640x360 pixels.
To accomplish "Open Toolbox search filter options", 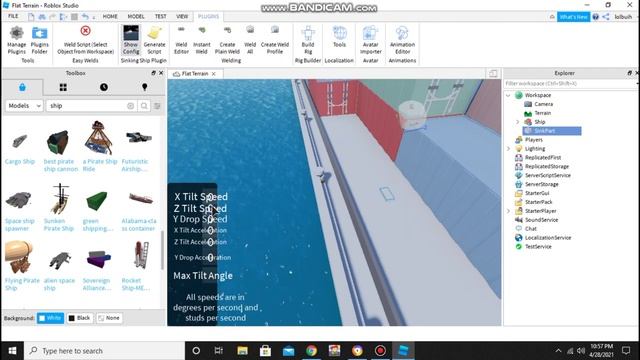I will click(x=157, y=106).
